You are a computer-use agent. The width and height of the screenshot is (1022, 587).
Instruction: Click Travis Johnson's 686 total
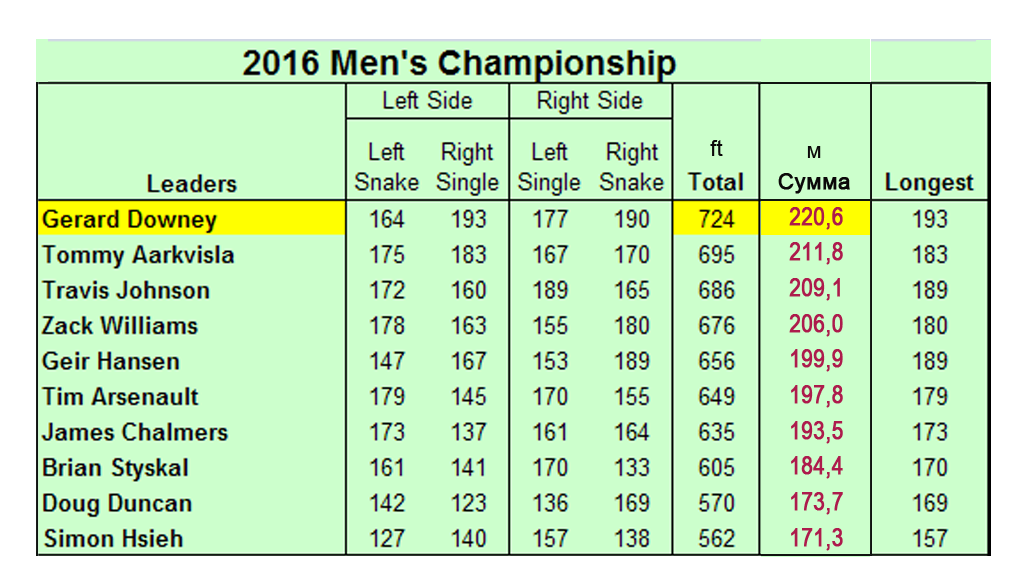[x=716, y=290]
